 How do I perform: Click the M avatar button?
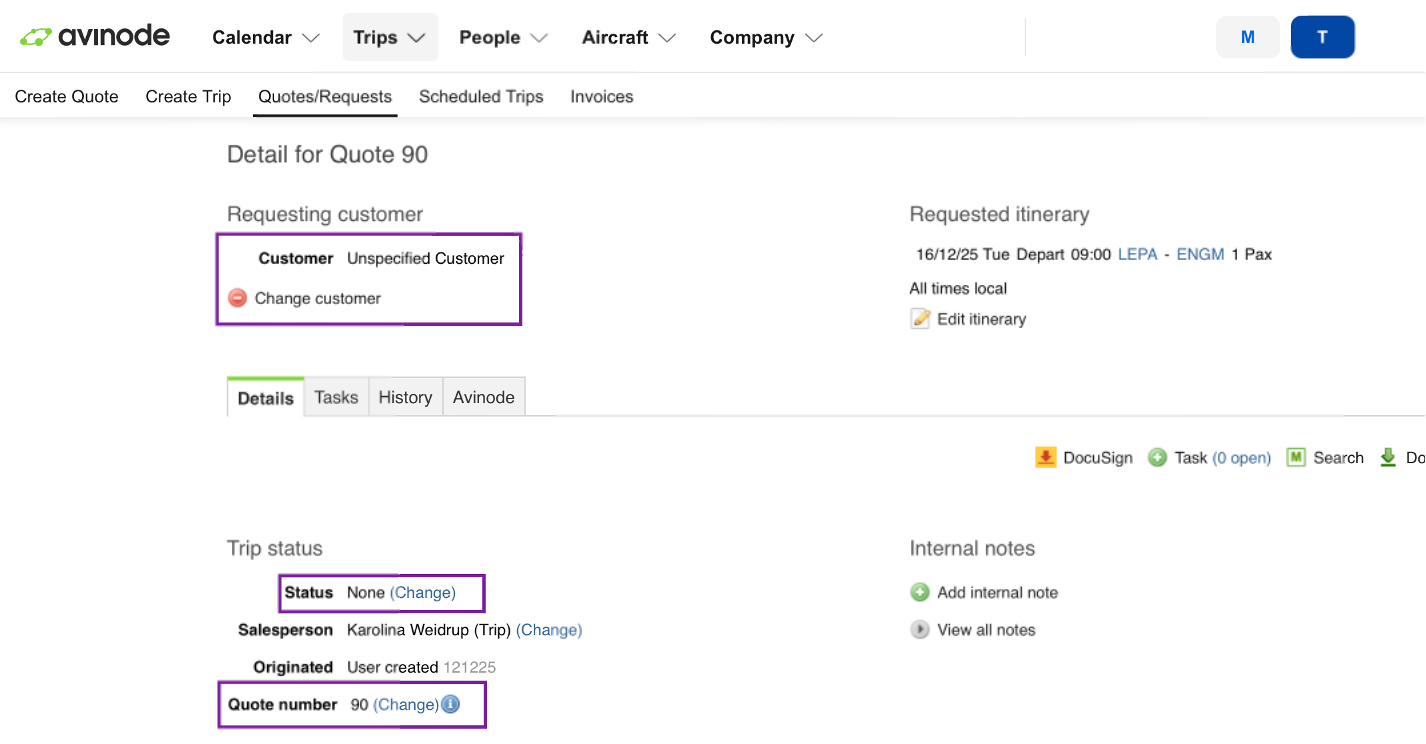tap(1247, 37)
